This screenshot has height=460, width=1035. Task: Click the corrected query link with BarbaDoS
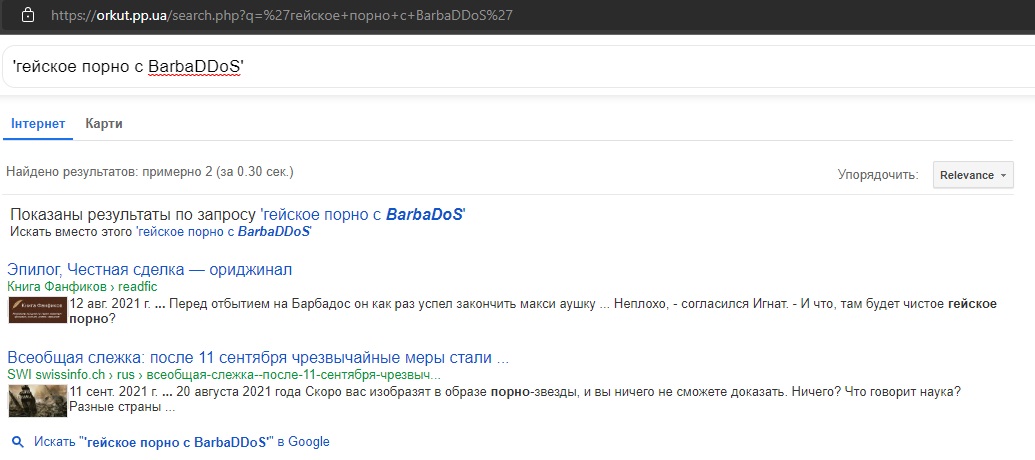click(362, 214)
